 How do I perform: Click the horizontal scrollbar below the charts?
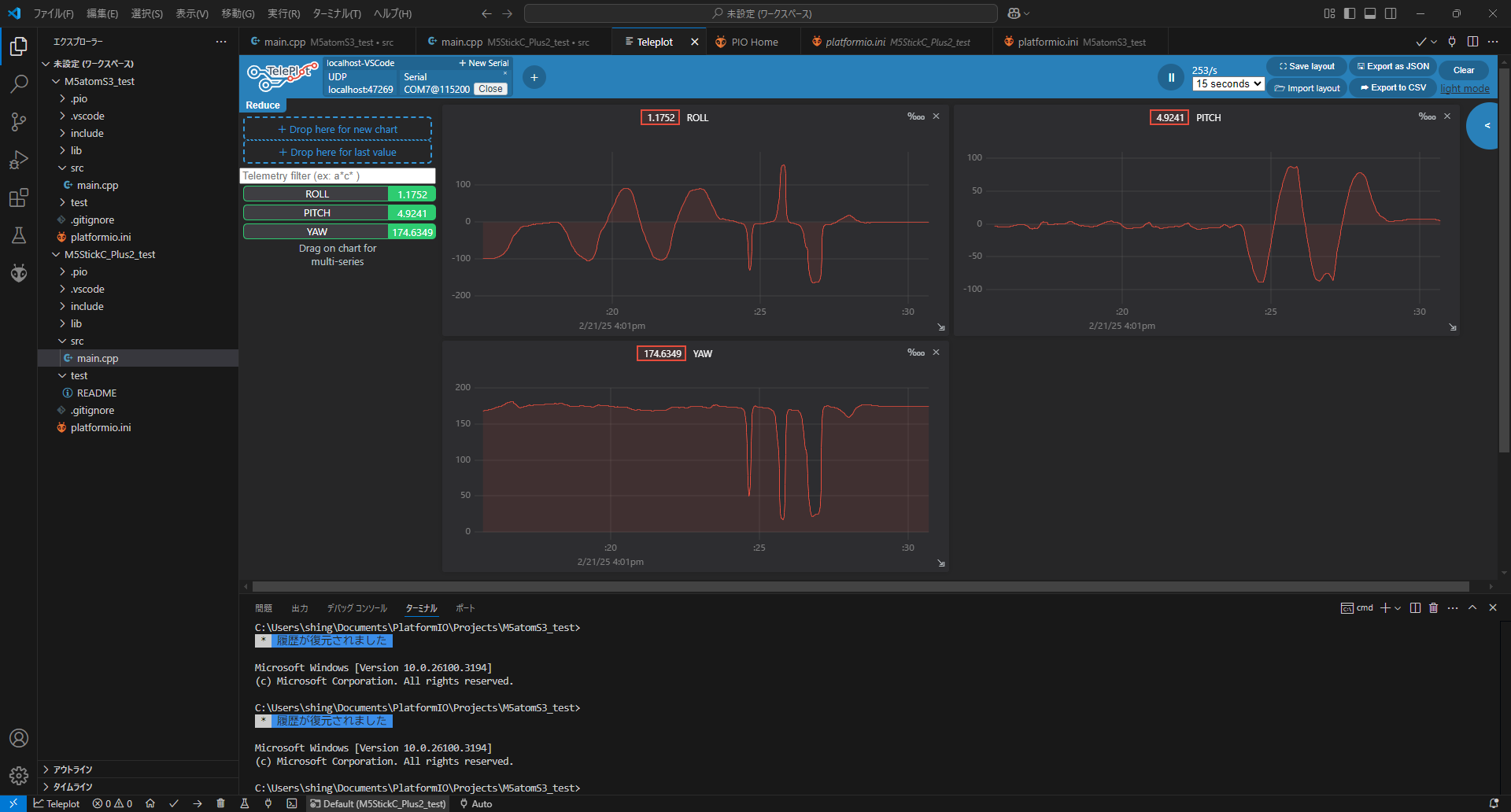860,586
